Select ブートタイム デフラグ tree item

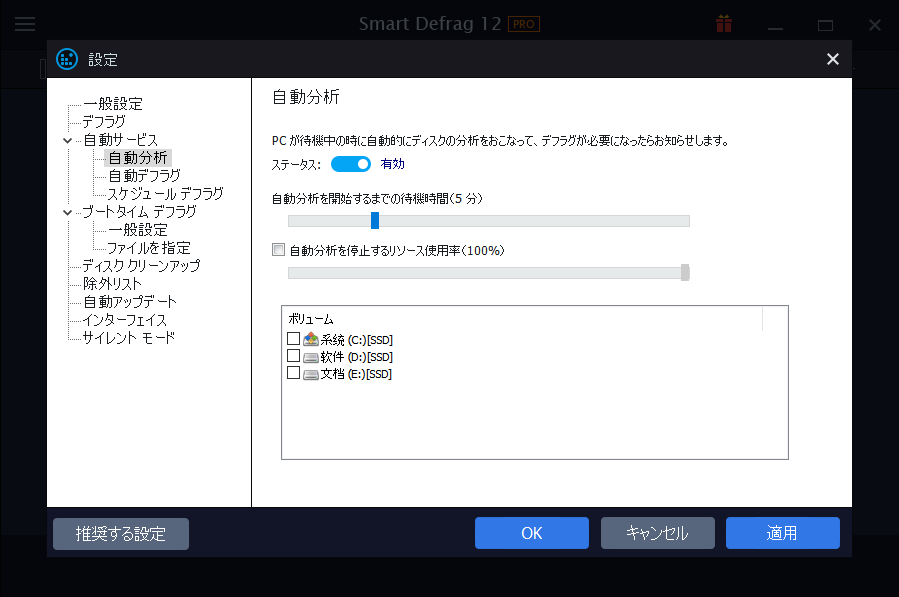139,212
